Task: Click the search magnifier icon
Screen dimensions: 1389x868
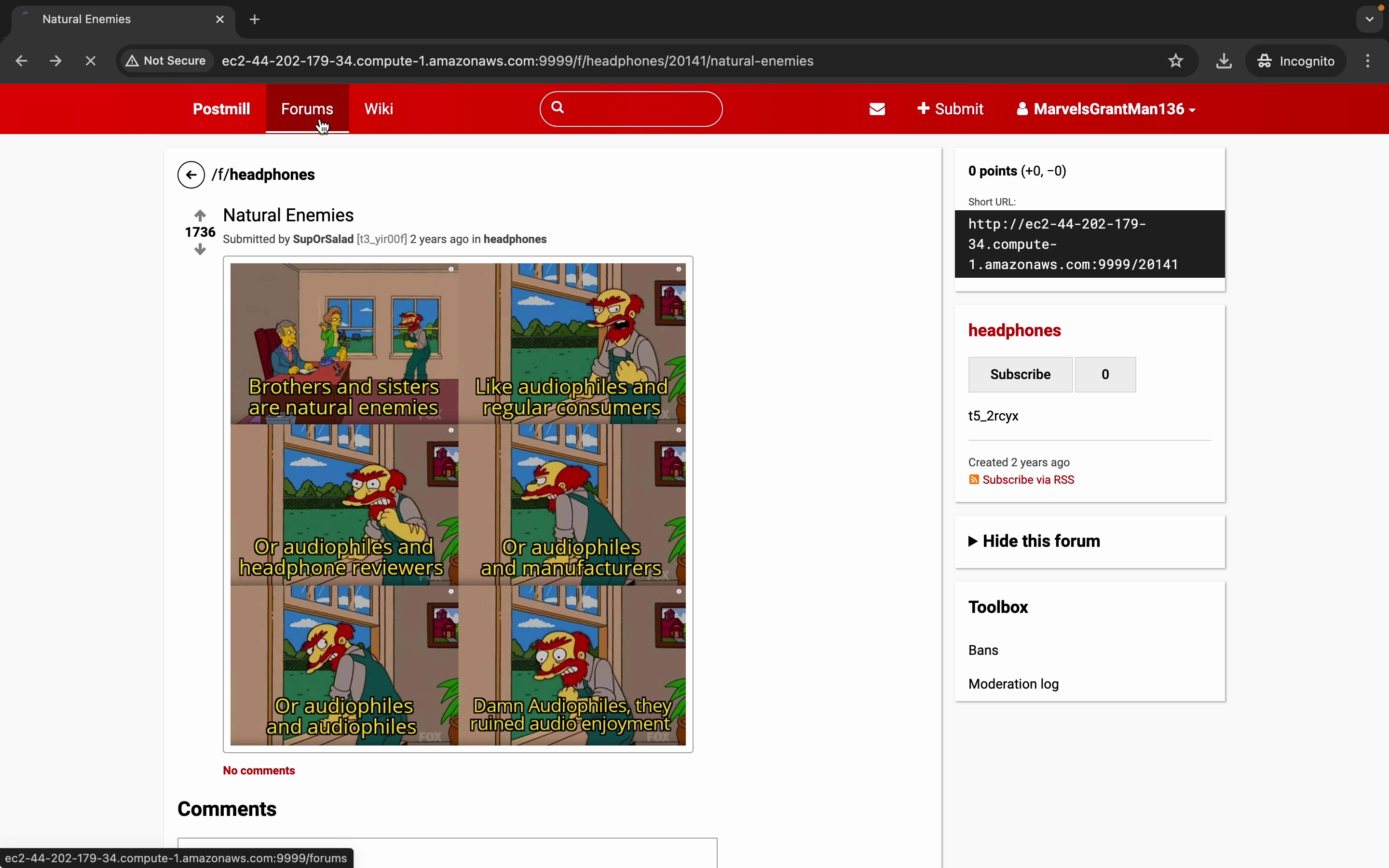Action: pyautogui.click(x=558, y=108)
